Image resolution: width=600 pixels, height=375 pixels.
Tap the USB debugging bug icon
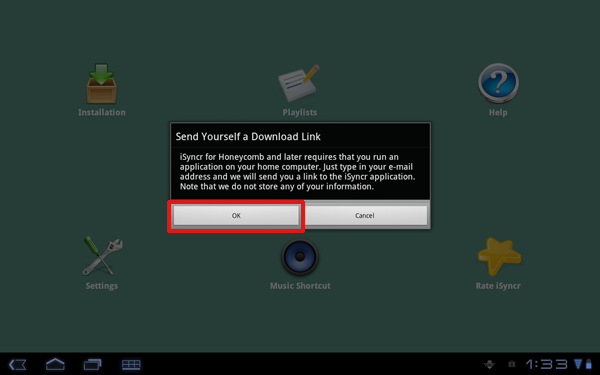489,364
